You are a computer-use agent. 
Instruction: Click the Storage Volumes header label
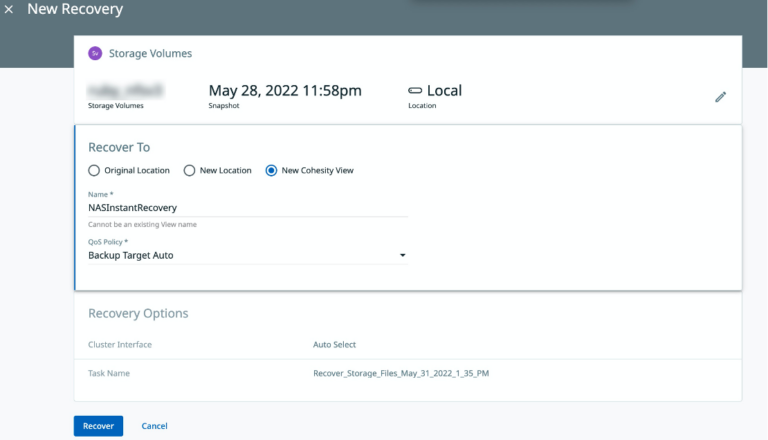tap(150, 53)
